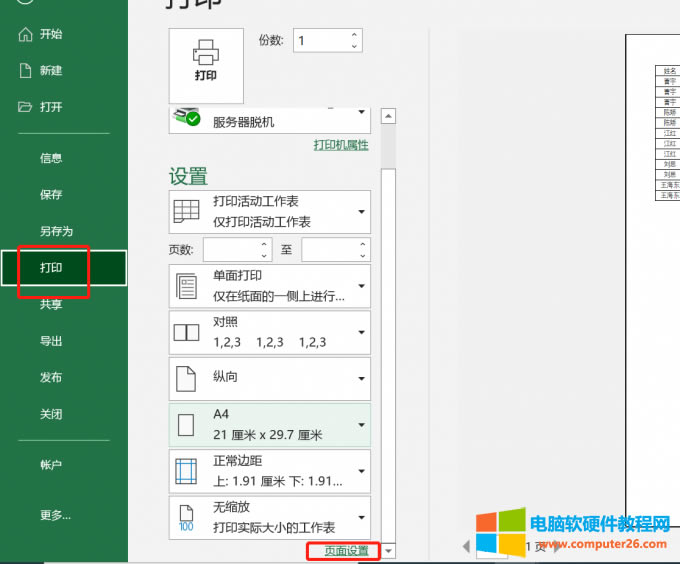Click the scaling icon labeled 100
Image resolution: width=680 pixels, height=564 pixels.
point(186,518)
